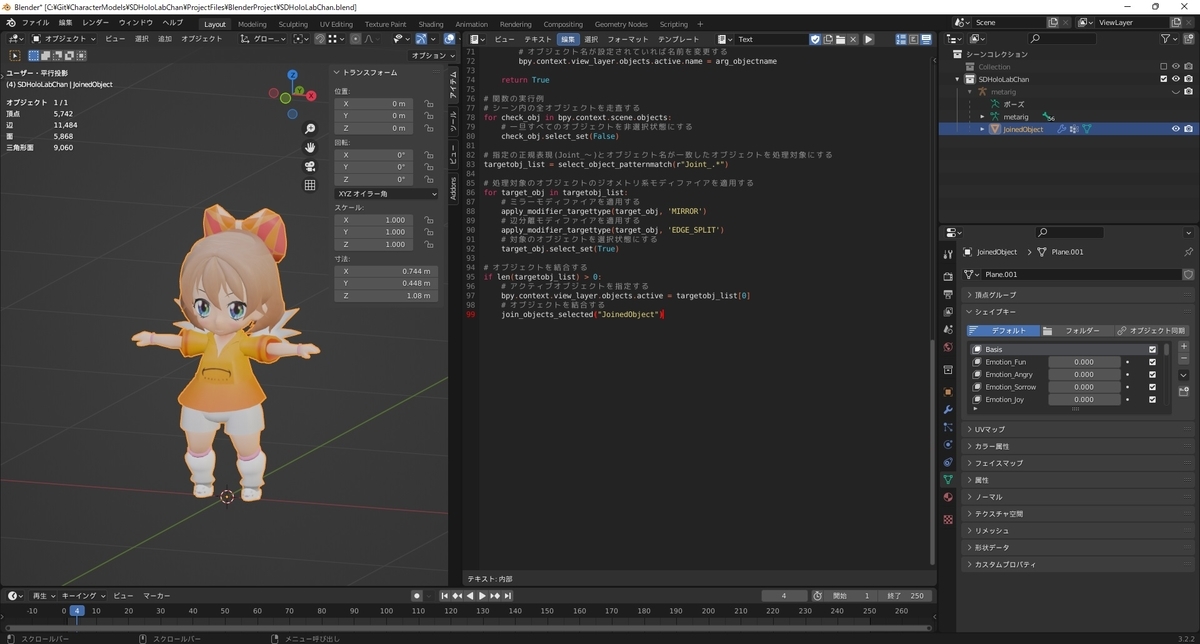This screenshot has height=644, width=1200.
Task: Toggle line numbers display in text editor
Action: point(900,39)
